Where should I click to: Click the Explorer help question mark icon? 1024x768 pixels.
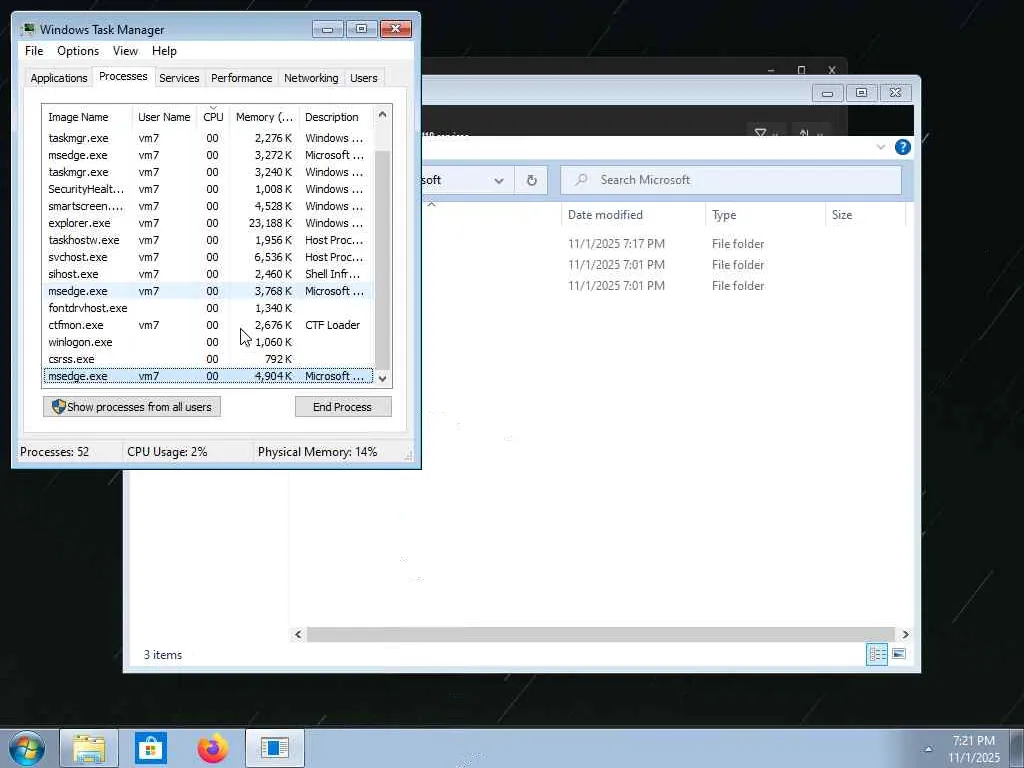(x=903, y=147)
